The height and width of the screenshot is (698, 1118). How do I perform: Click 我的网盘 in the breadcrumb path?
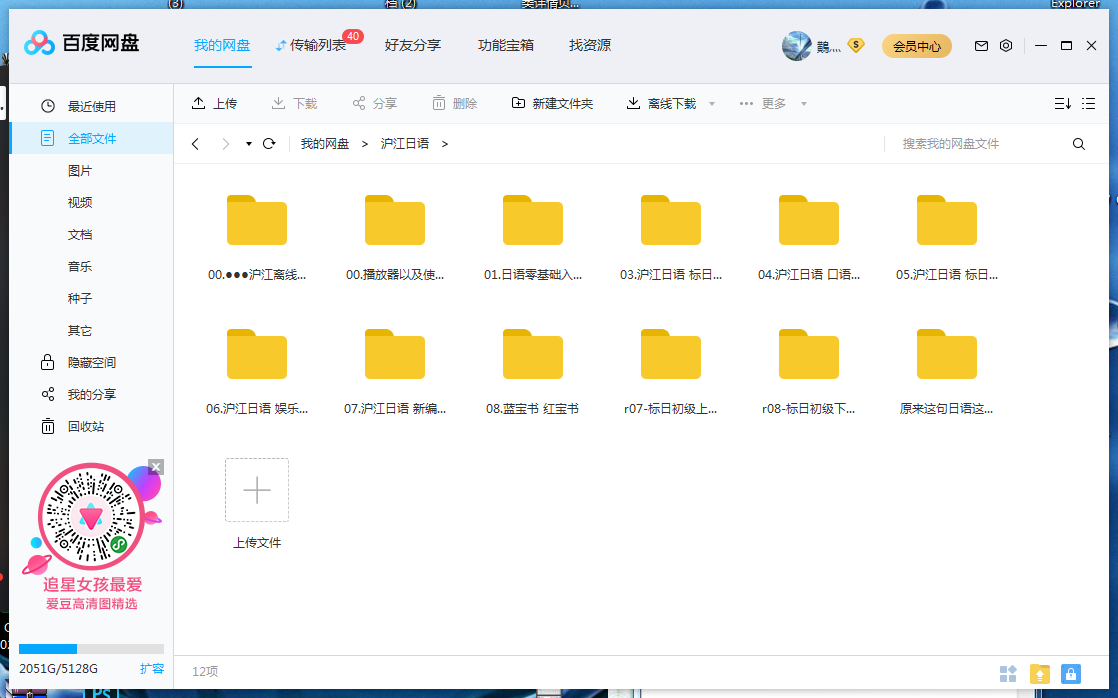pyautogui.click(x=324, y=144)
